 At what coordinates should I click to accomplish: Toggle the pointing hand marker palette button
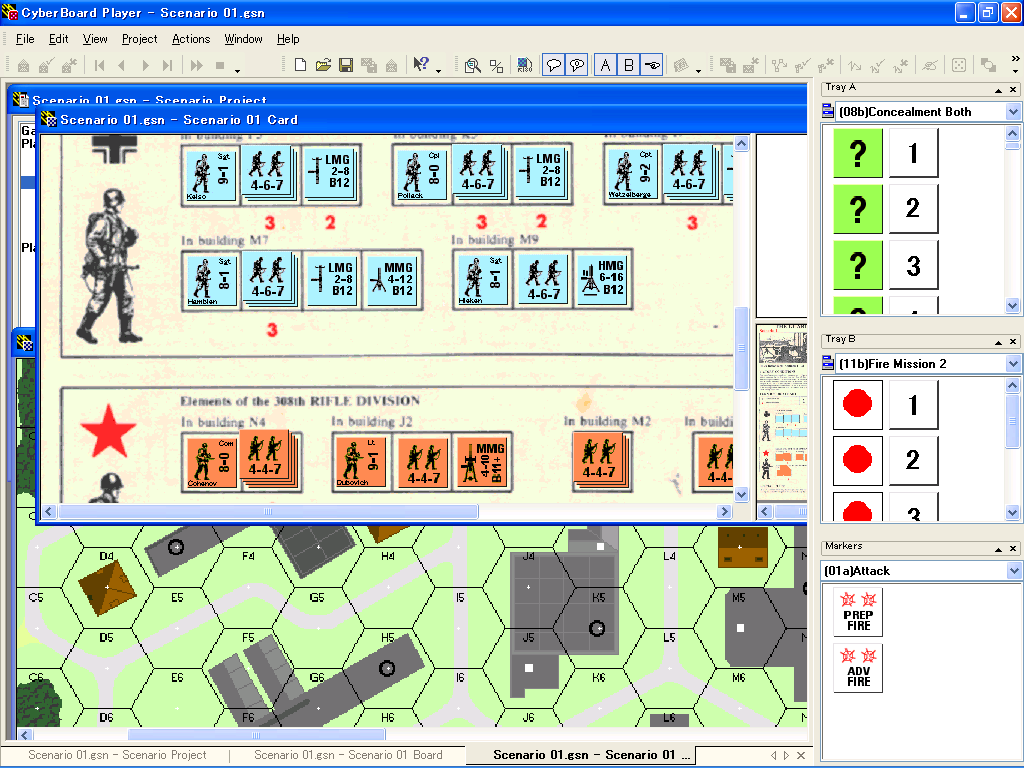652,65
